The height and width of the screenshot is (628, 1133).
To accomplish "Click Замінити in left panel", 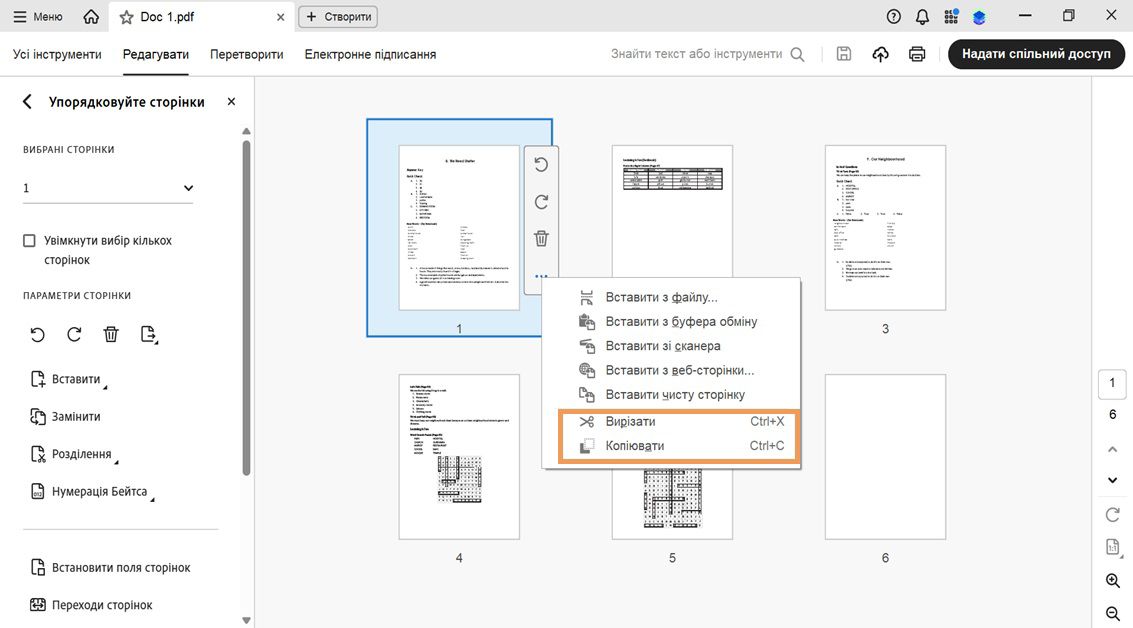I will 66,417.
